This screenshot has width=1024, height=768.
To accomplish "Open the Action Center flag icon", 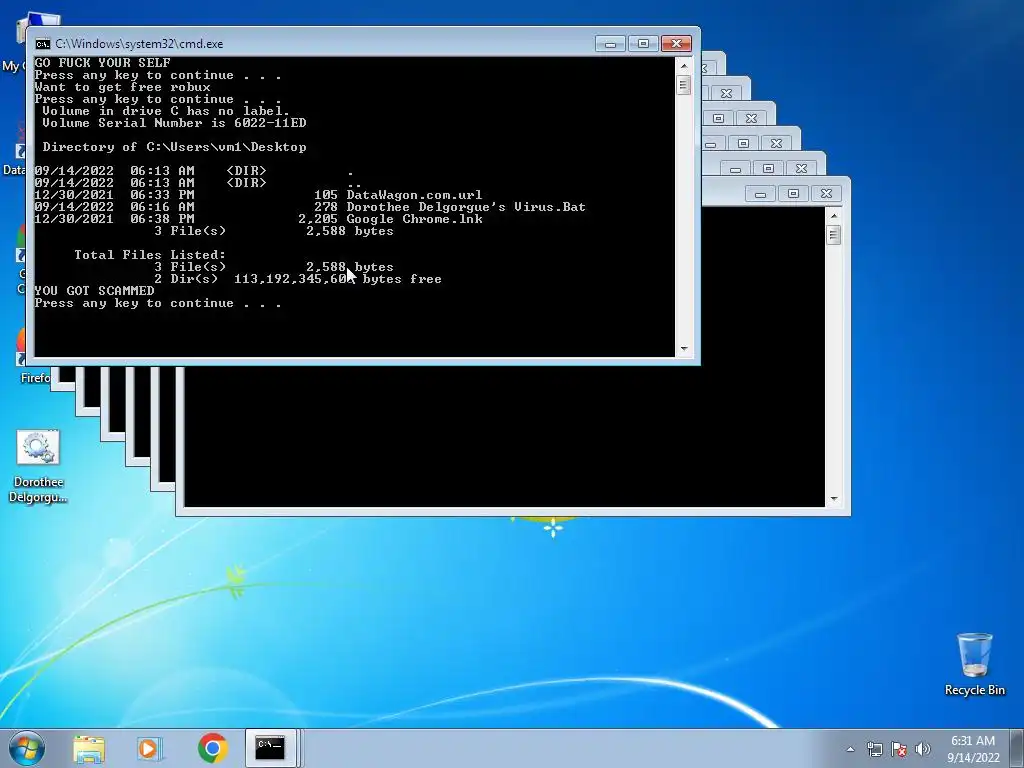I will [x=899, y=749].
